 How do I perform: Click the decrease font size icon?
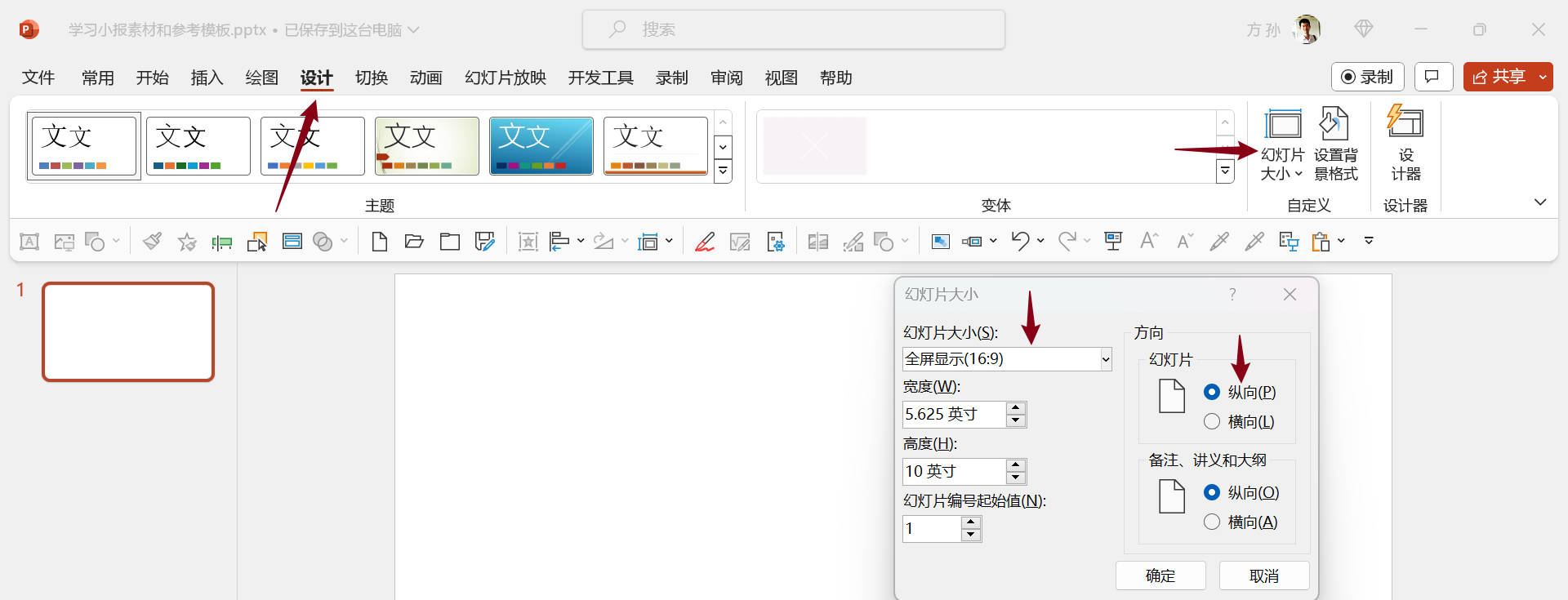[x=1184, y=241]
